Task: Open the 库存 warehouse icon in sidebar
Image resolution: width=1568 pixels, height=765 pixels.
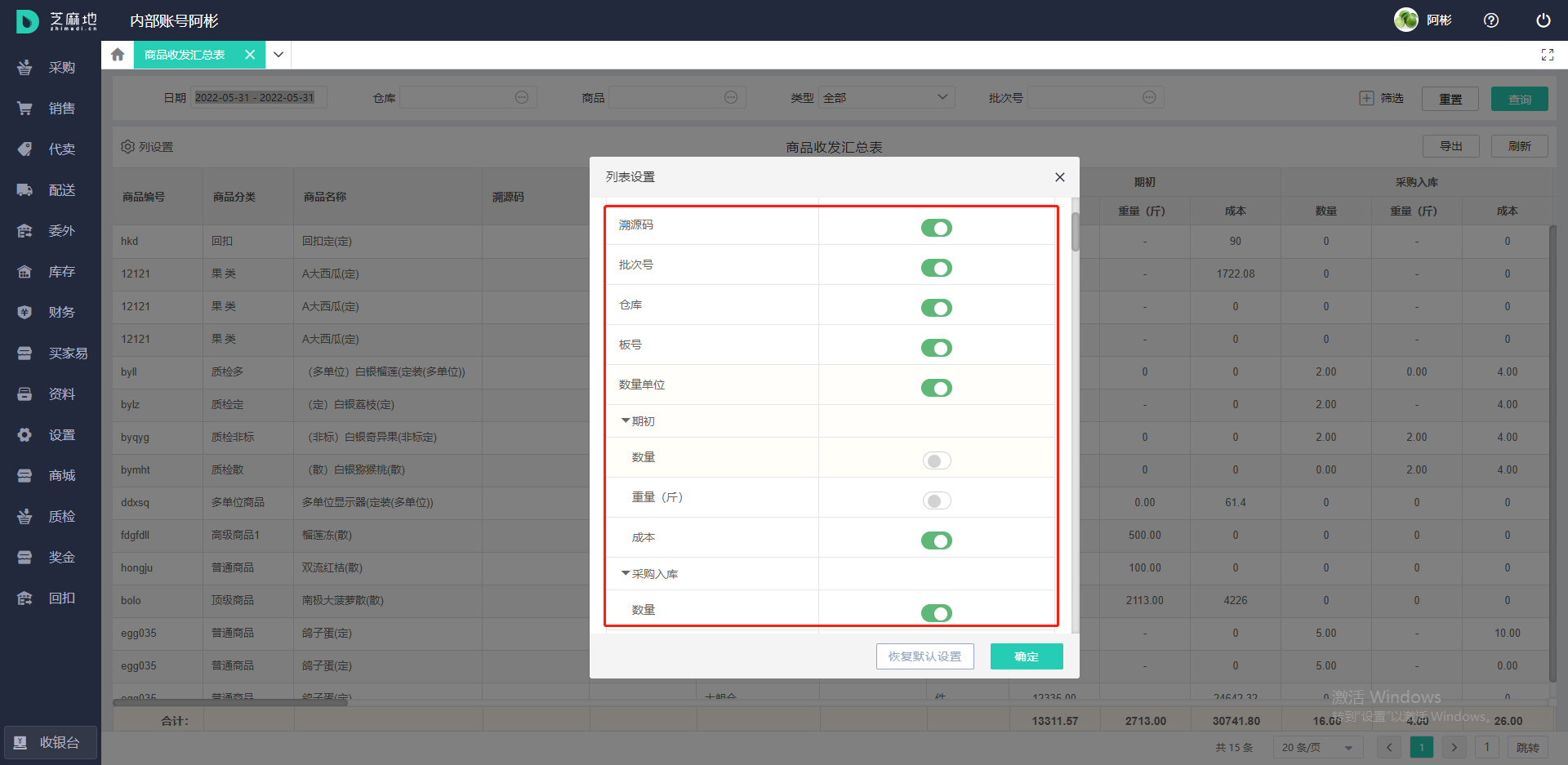Action: [x=24, y=271]
